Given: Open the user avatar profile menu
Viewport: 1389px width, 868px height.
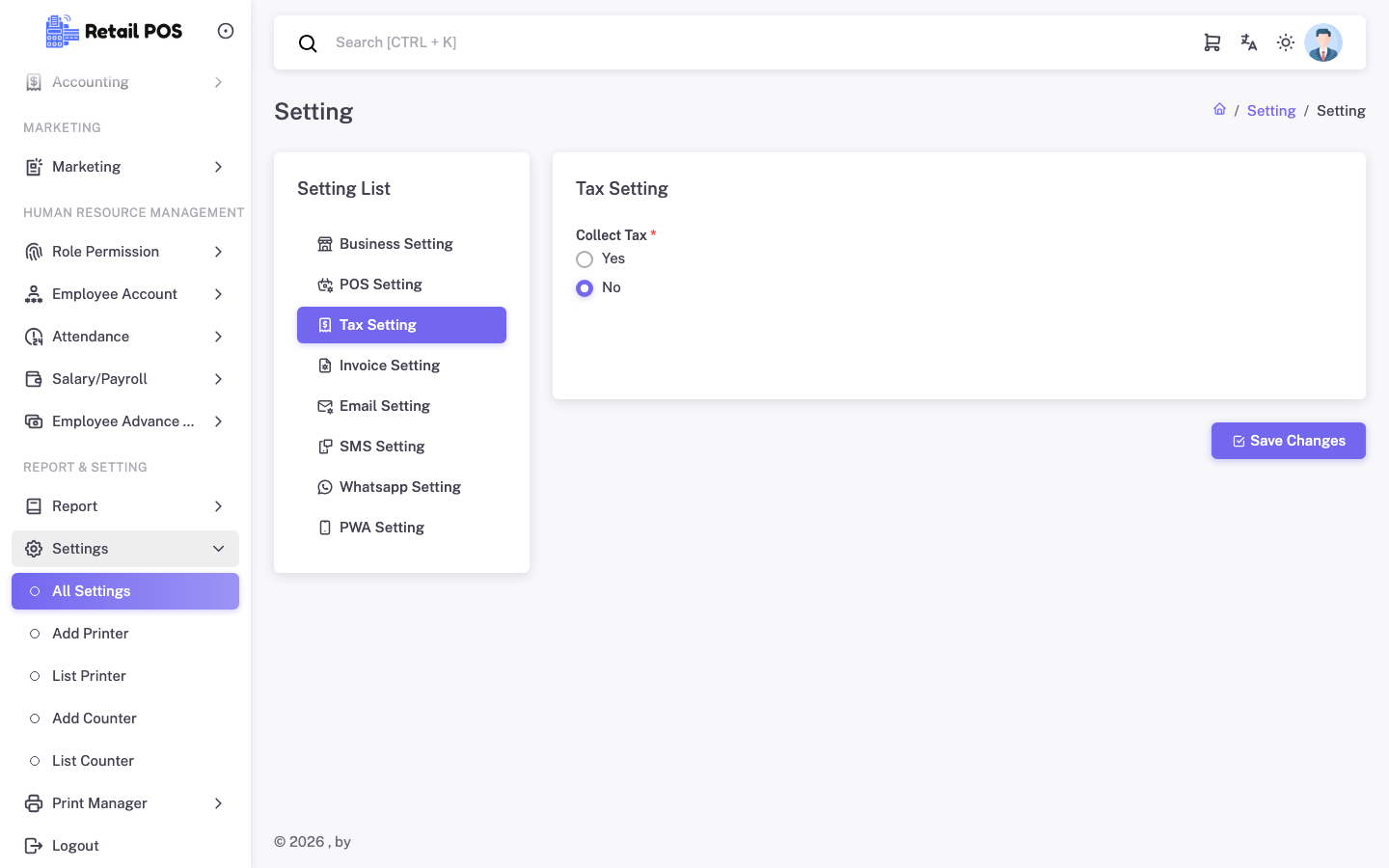Looking at the screenshot, I should pyautogui.click(x=1323, y=42).
